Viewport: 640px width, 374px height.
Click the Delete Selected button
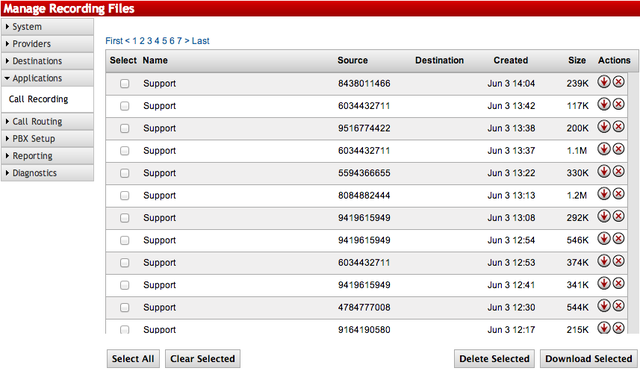(x=494, y=358)
